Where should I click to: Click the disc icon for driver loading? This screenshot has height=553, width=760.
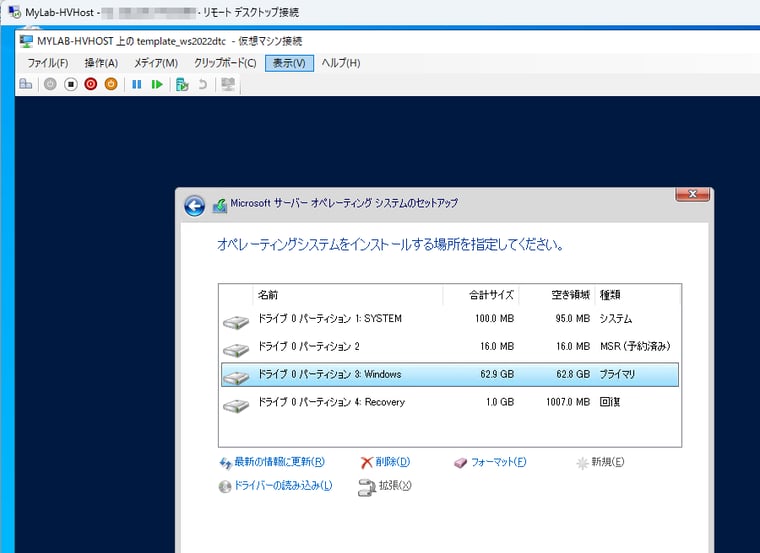tap(225, 487)
